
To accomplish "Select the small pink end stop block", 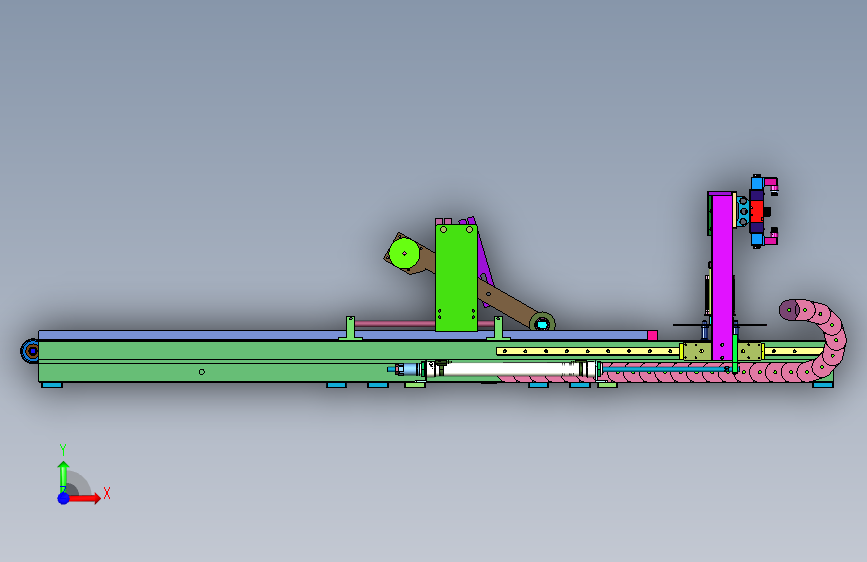I will click(652, 335).
